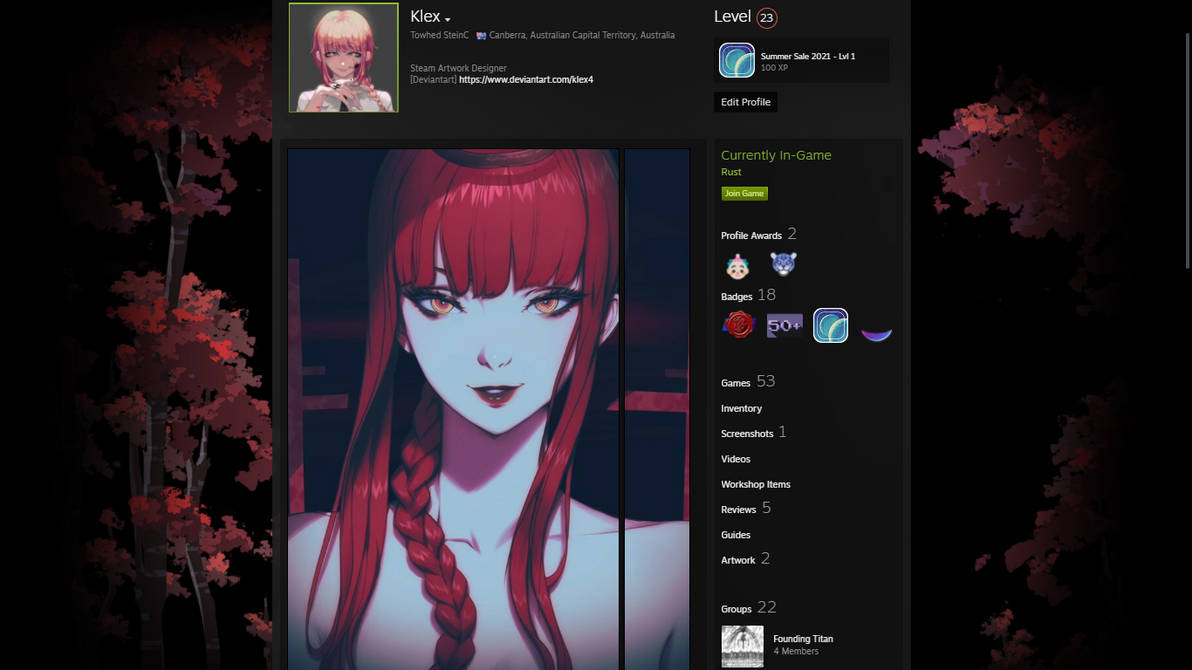1192x670 pixels.
Task: Select the purple crescent badge icon
Action: point(876,333)
